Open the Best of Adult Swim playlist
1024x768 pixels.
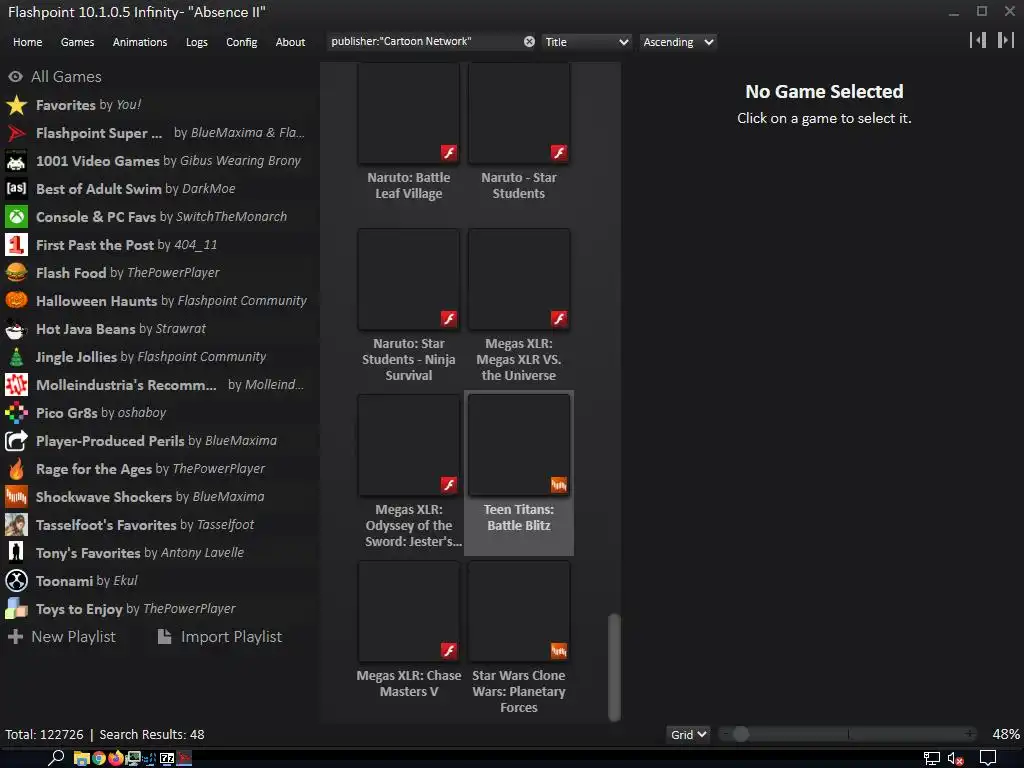[157, 189]
